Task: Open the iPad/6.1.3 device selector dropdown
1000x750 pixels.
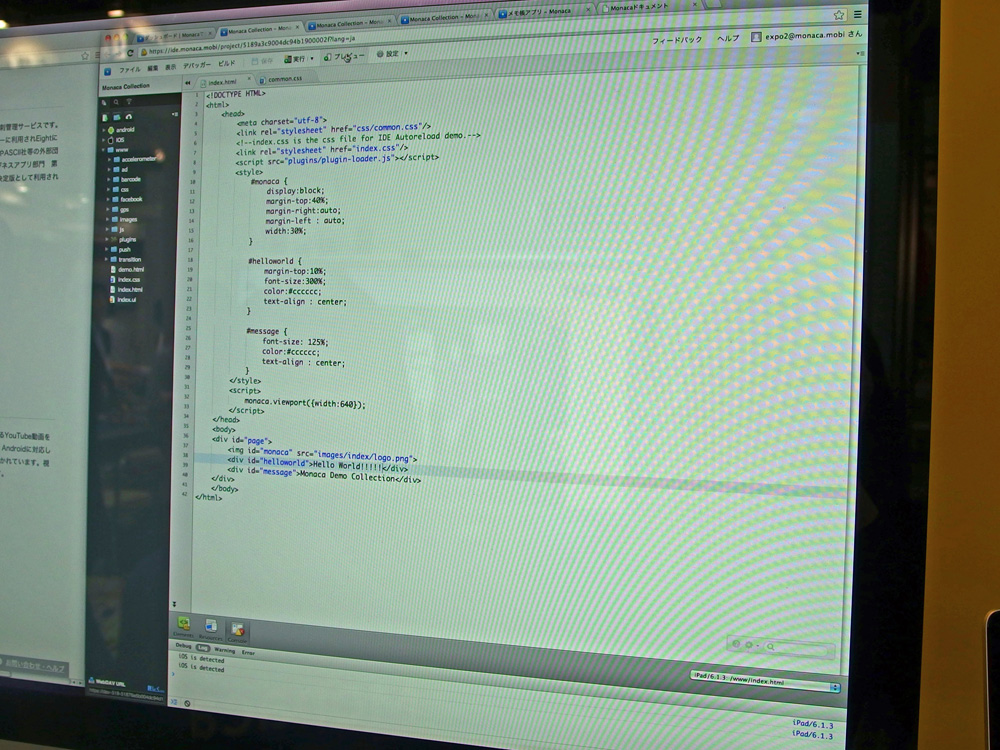Action: tap(765, 681)
